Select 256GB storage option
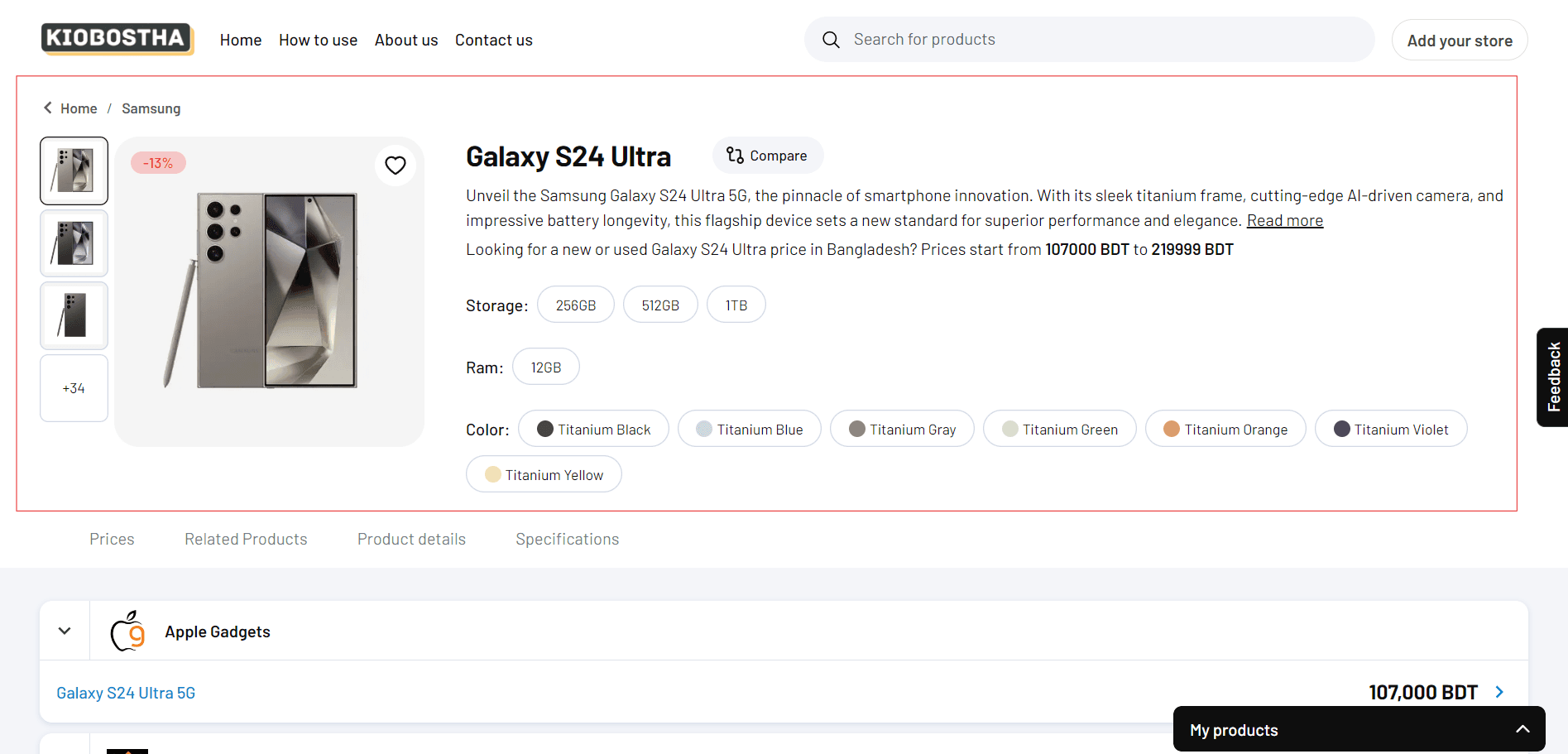1568x754 pixels. [575, 305]
